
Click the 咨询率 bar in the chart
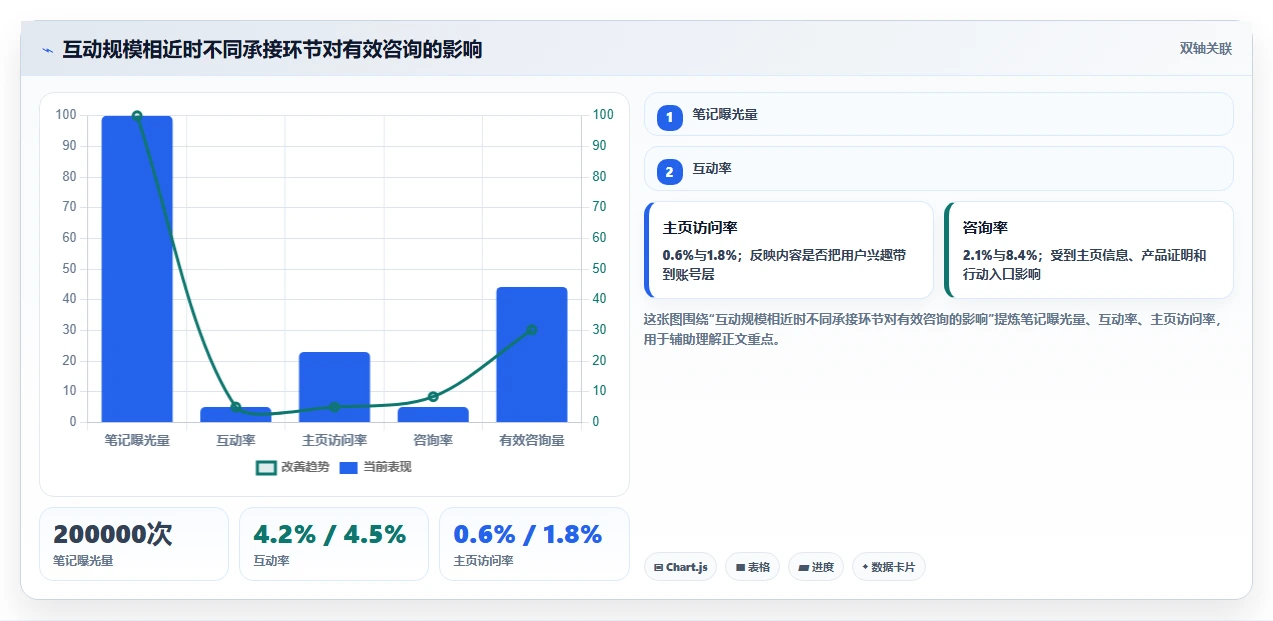(433, 414)
